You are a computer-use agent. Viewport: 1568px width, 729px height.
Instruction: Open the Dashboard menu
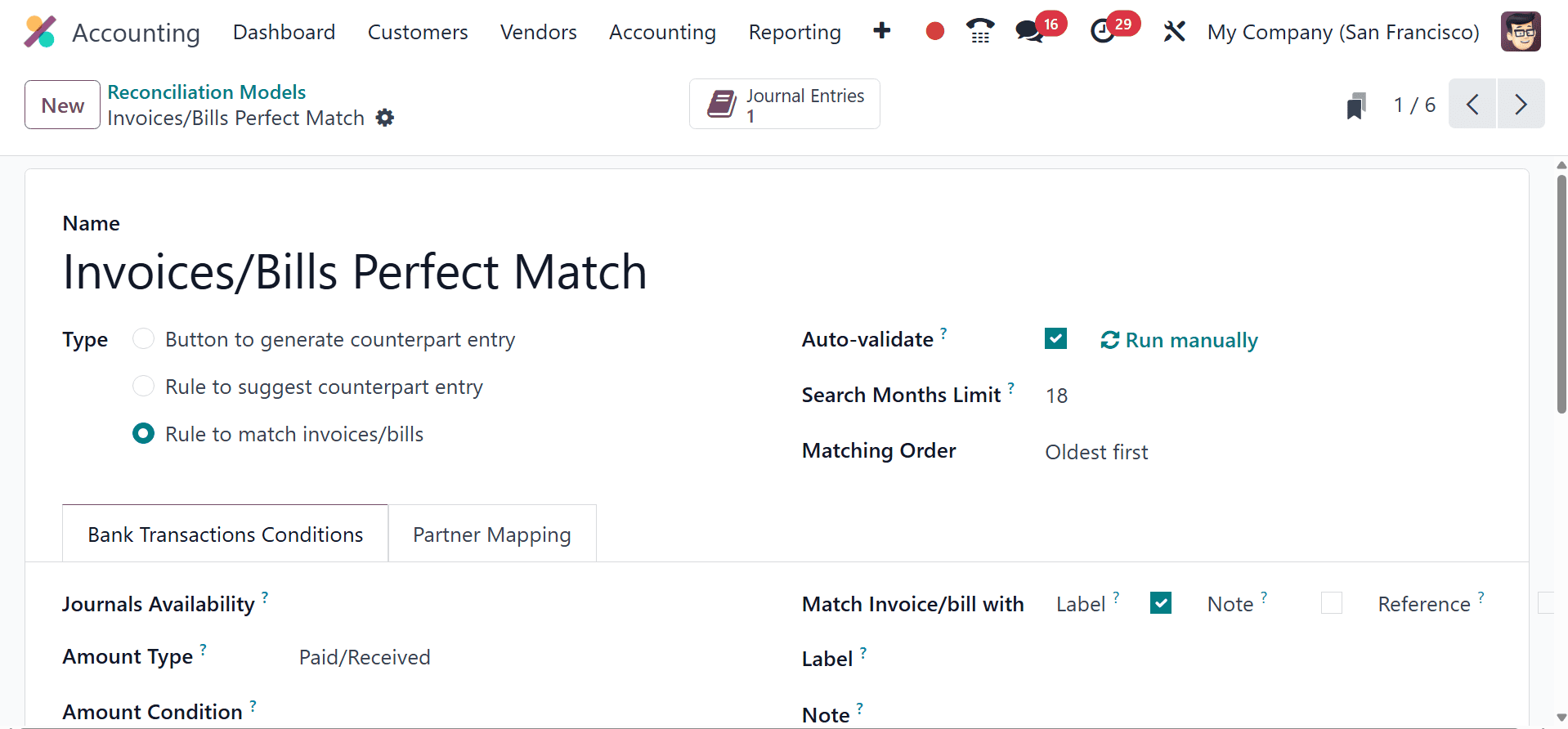284,32
